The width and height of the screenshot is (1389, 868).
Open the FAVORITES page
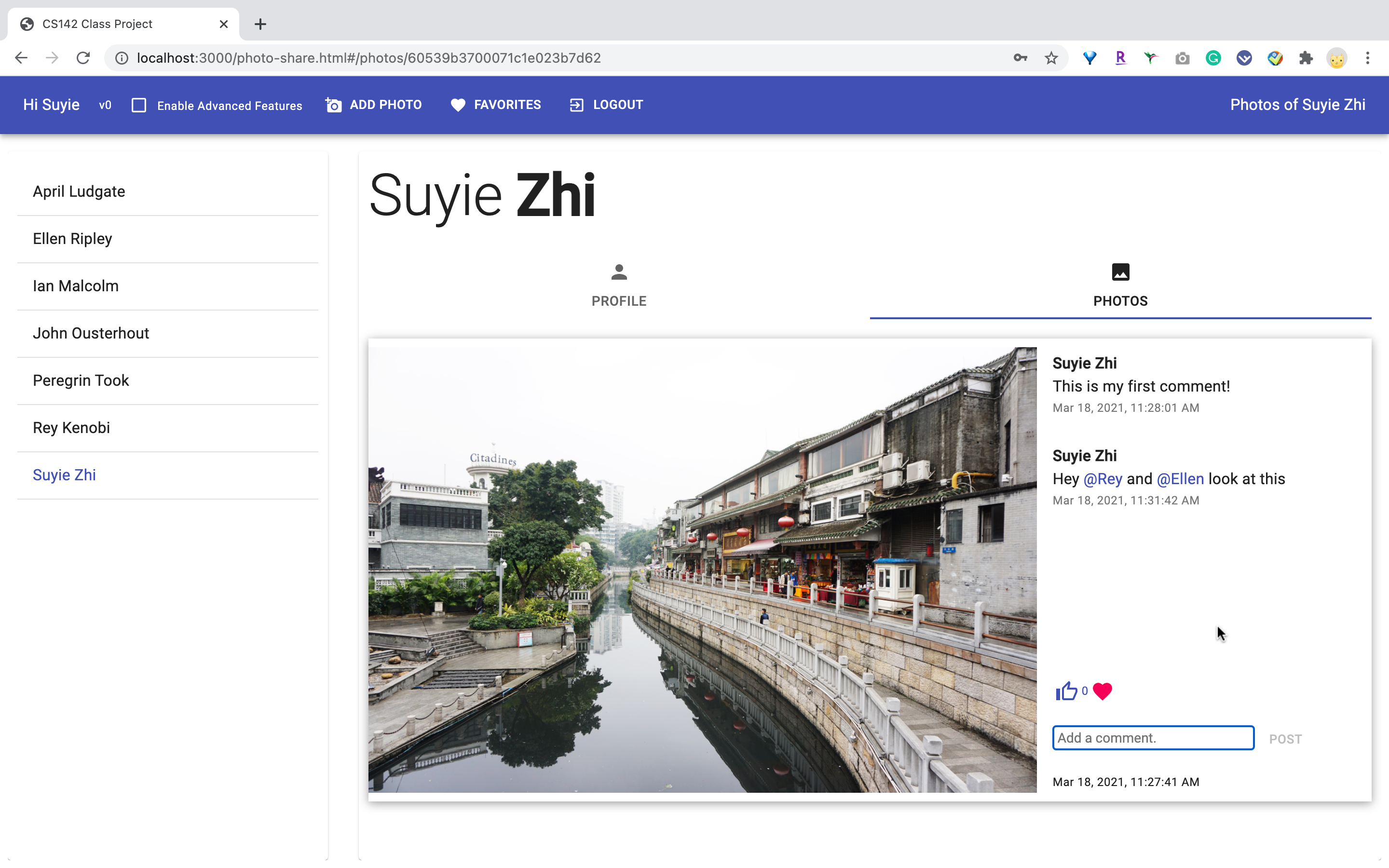496,105
